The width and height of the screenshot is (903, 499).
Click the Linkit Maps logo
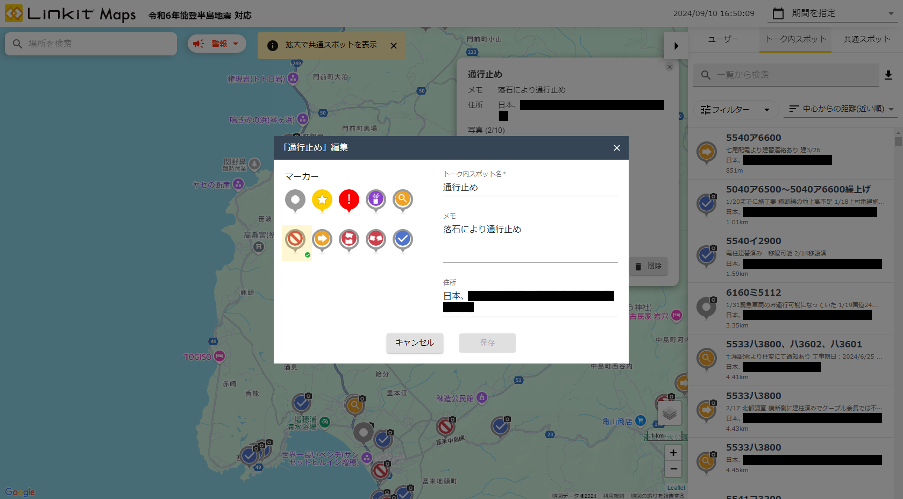[x=70, y=14]
